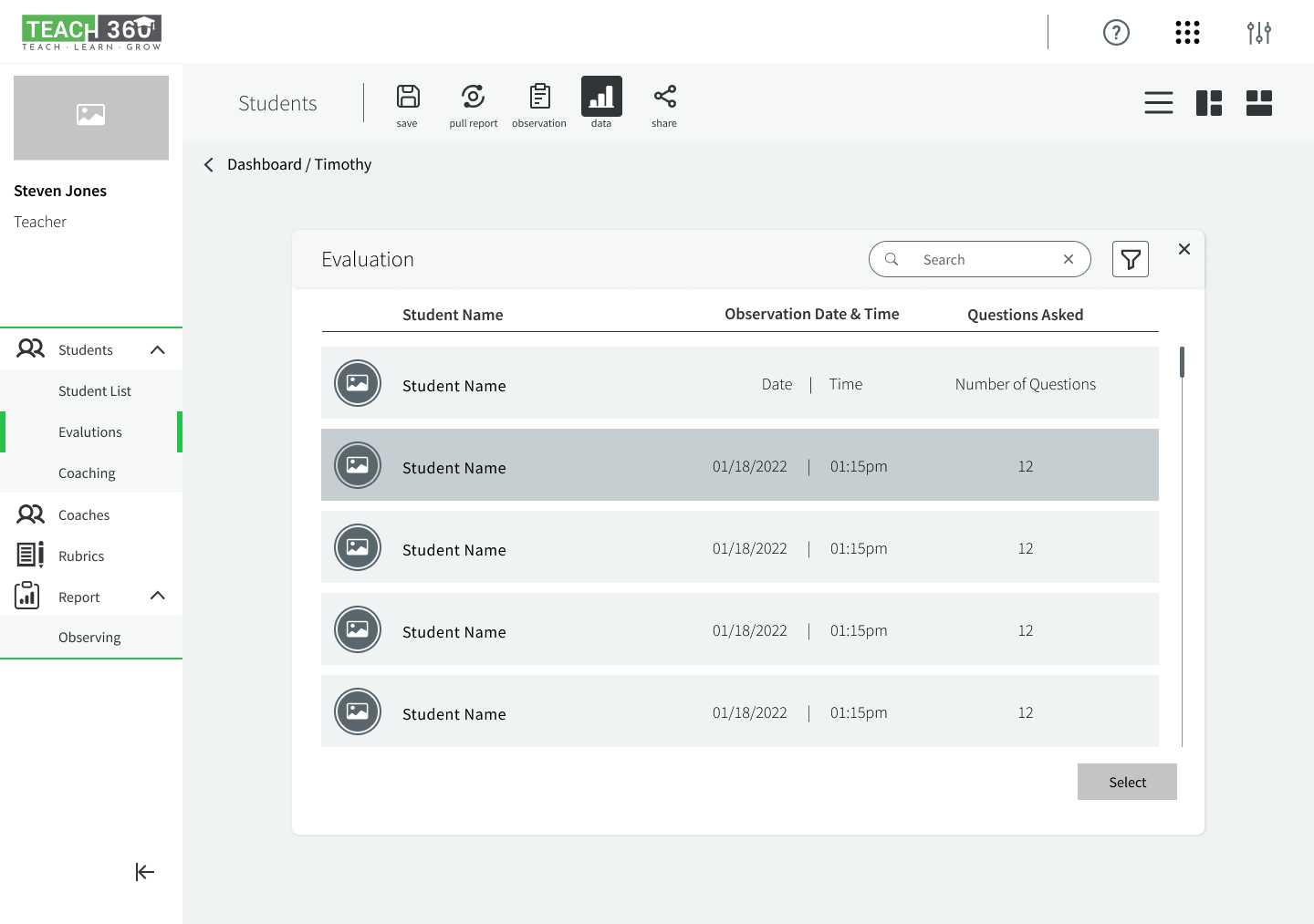Click the Steven Jones name label
The image size is (1314, 924).
[x=60, y=191]
